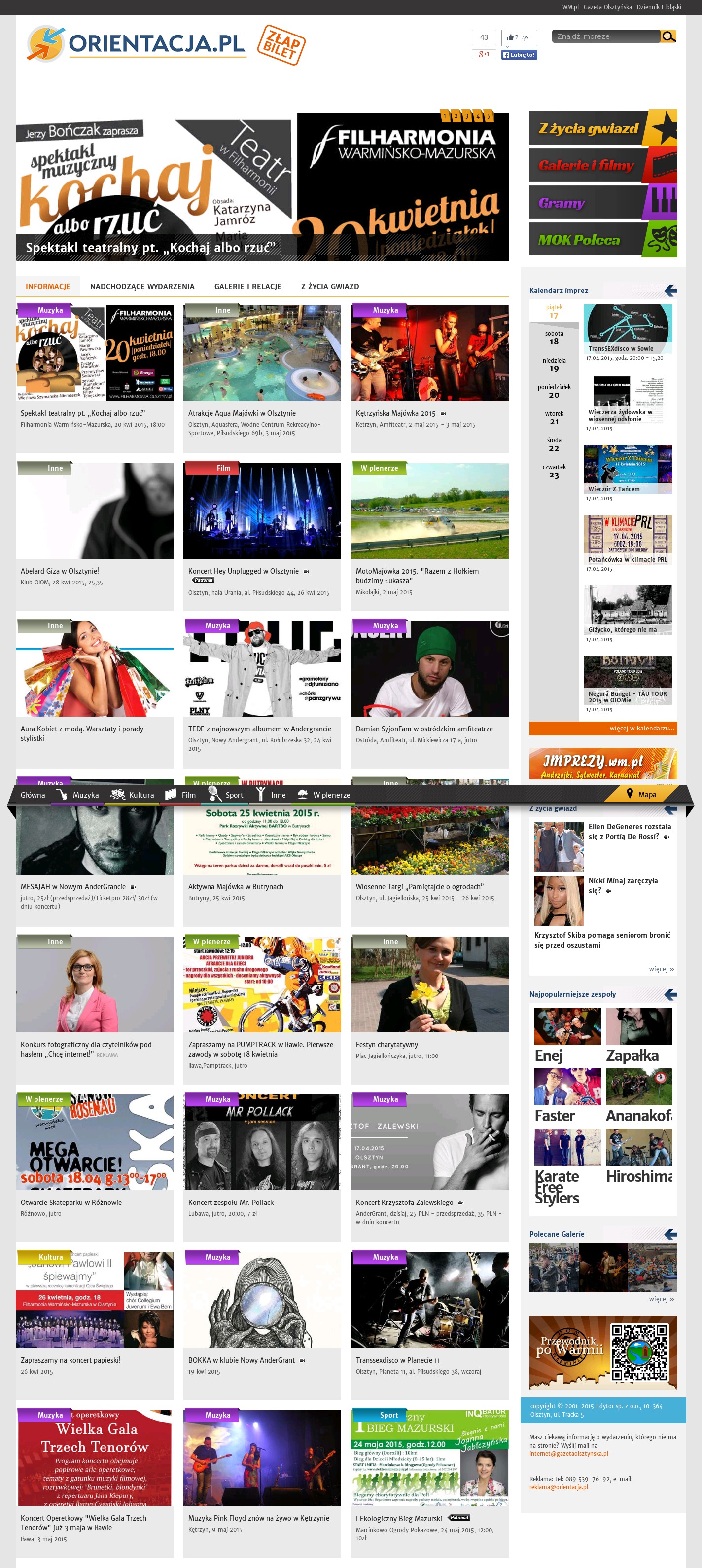Viewport: 702px width, 1568px height.
Task: Click the Google +1 button
Action: (484, 54)
